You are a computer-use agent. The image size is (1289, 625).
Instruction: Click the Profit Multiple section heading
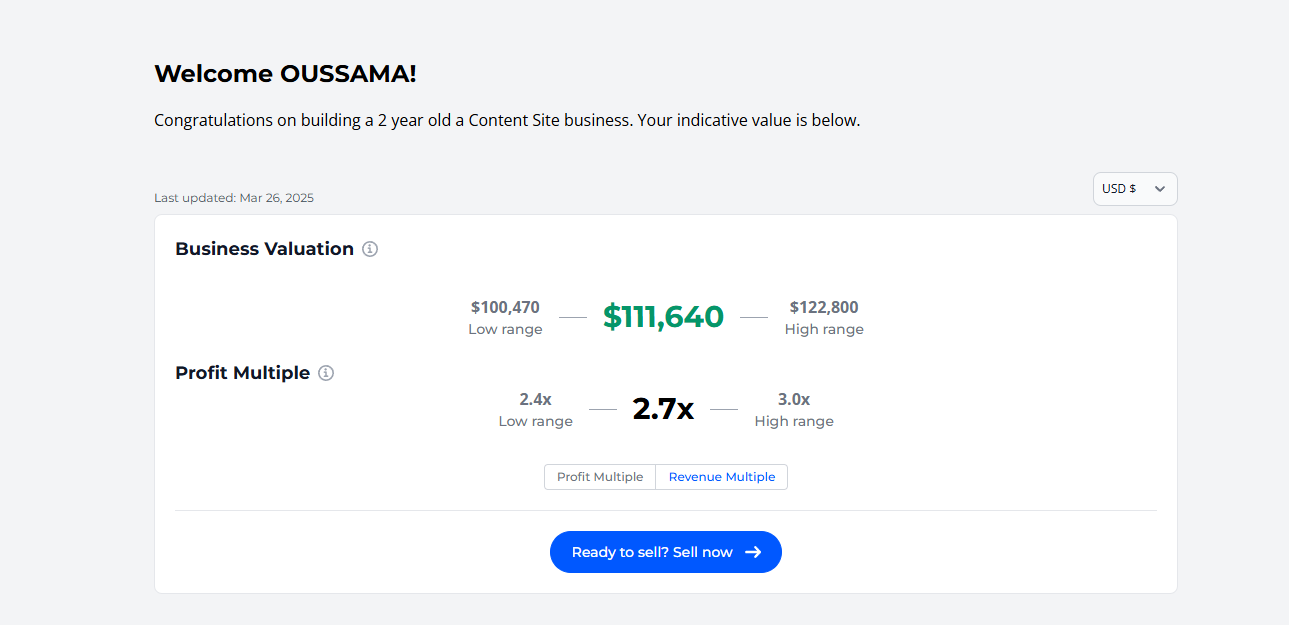(242, 373)
